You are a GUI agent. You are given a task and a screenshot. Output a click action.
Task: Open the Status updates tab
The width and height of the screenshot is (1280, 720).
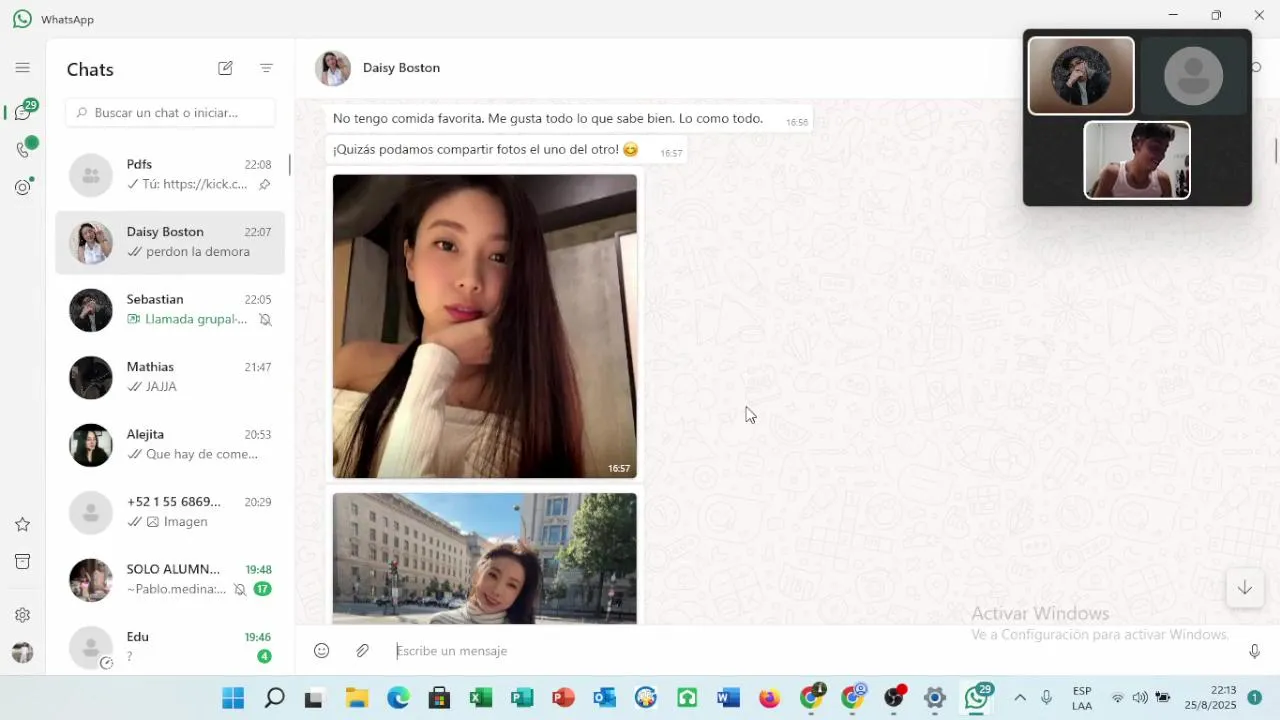23,186
